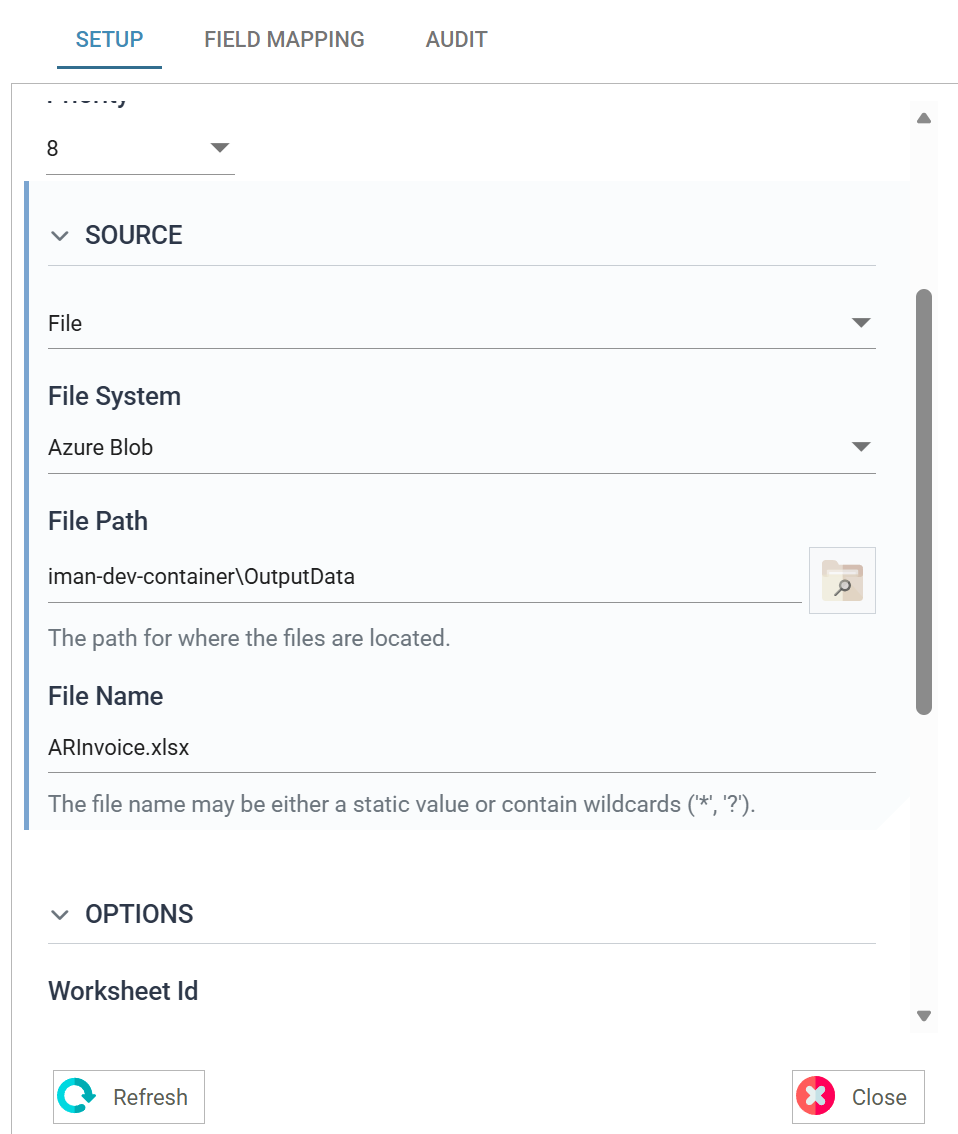Collapse the SOURCE section chevron

[x=60, y=236]
